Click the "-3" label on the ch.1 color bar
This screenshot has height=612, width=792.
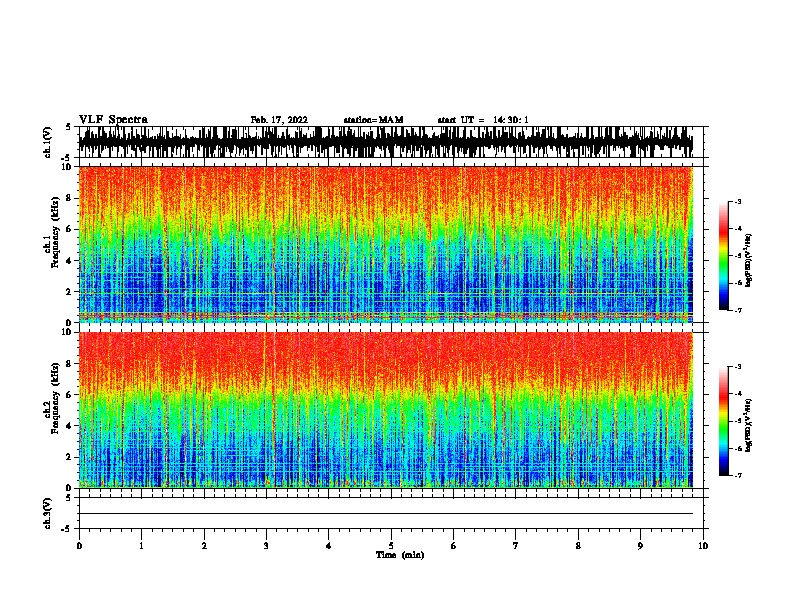[x=738, y=201]
